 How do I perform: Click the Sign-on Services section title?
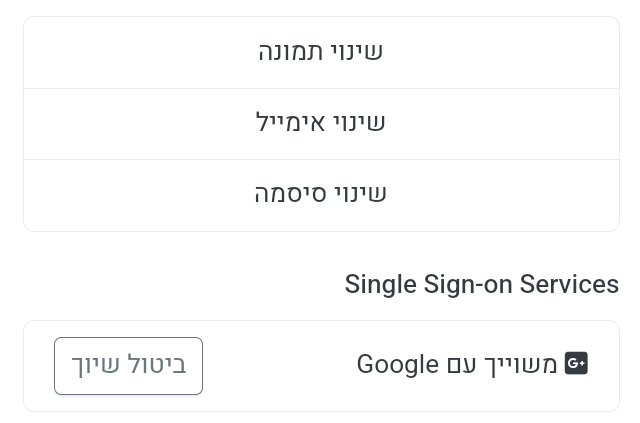pos(481,284)
